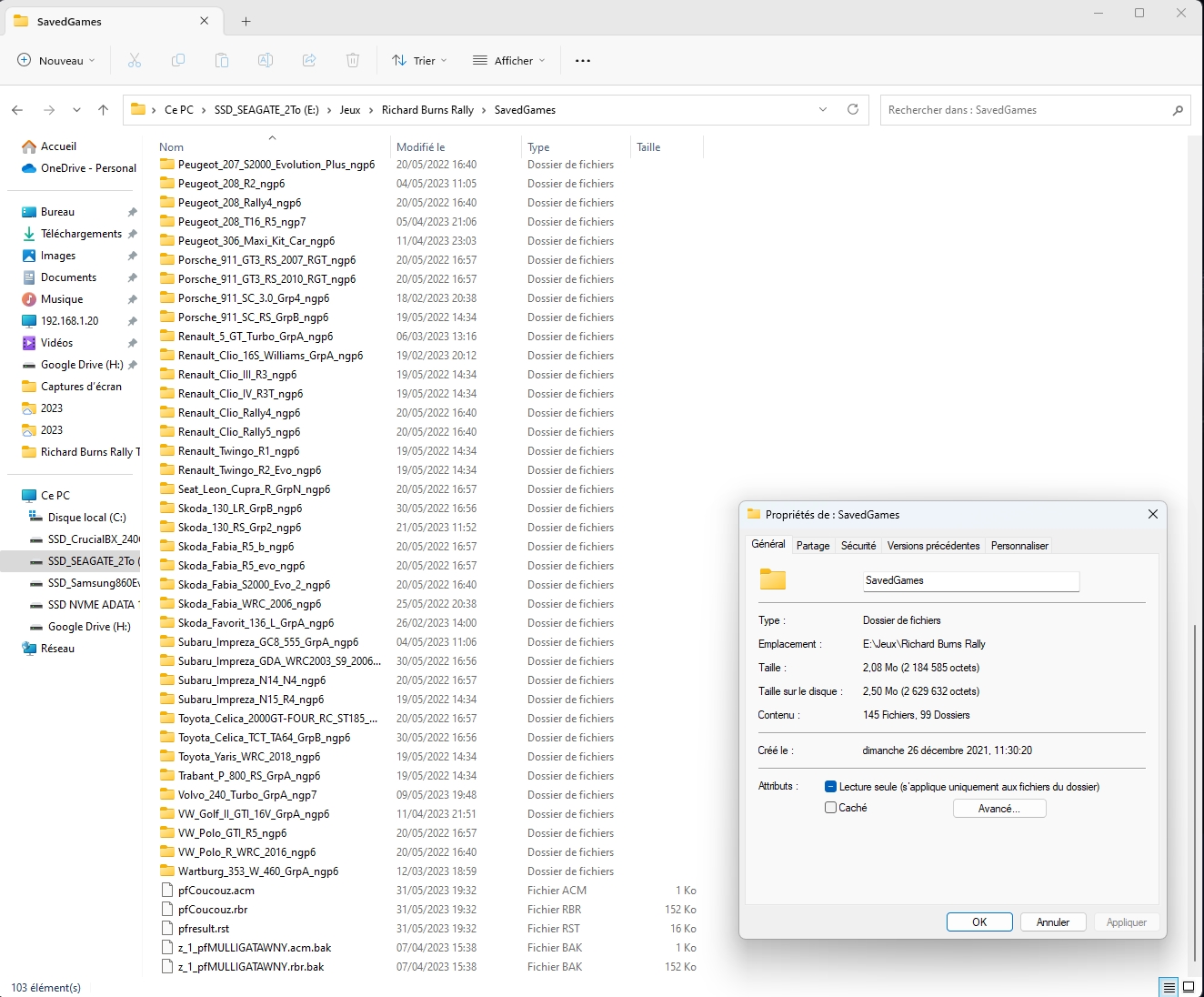
Task: Click the Share icon in toolbar
Action: pyautogui.click(x=309, y=61)
